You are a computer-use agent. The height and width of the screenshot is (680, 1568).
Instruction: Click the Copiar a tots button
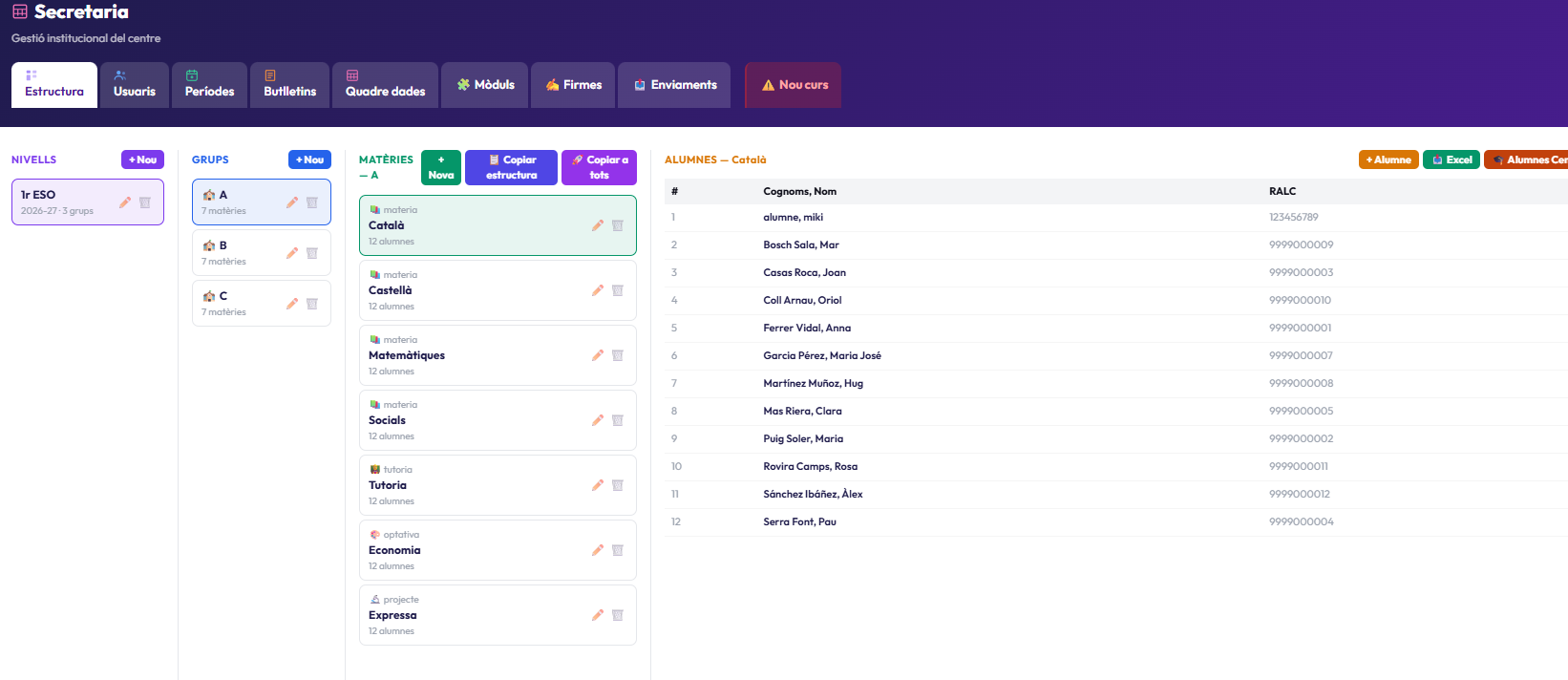(599, 167)
